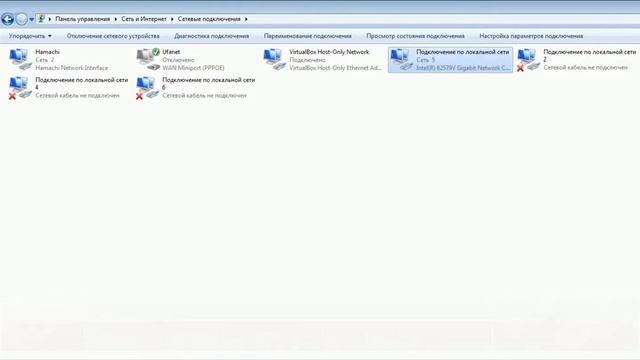Expand arrow after Панель управления breadcrumb

pos(116,19)
